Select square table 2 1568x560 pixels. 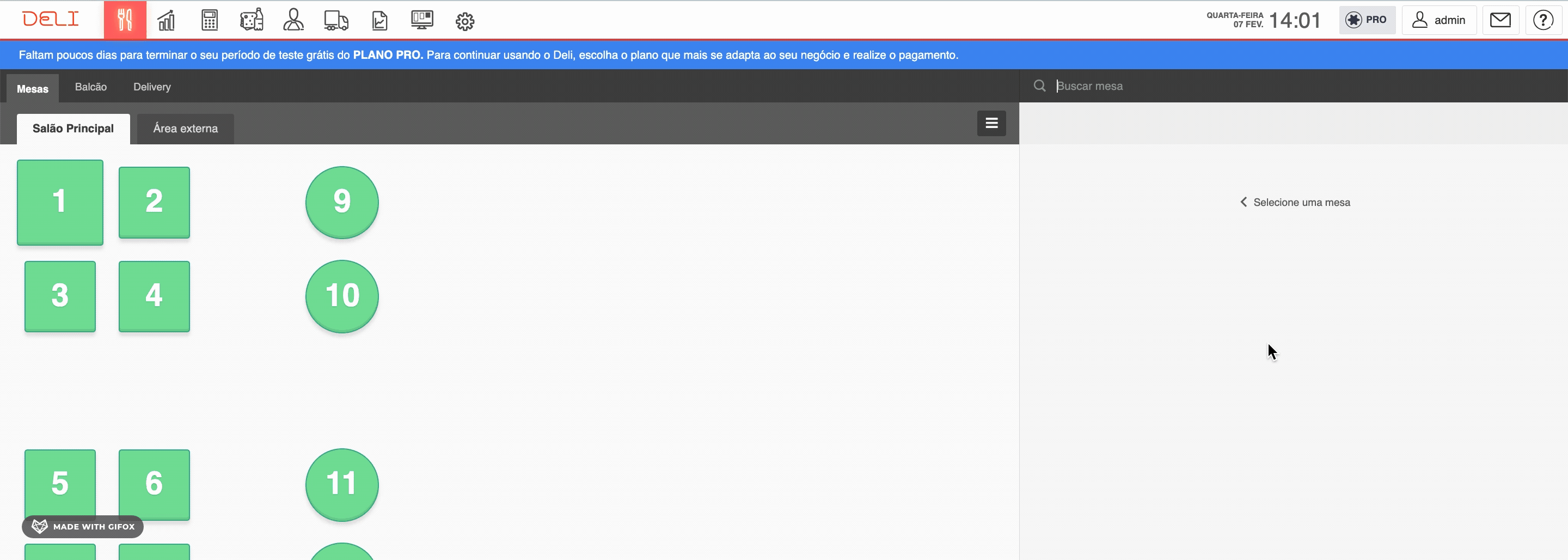coord(154,202)
